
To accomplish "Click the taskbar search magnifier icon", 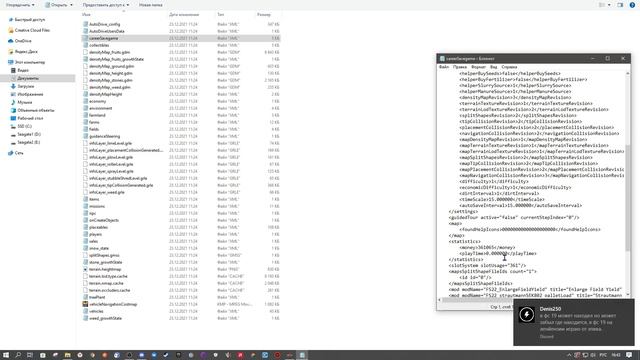I will point(18,355).
